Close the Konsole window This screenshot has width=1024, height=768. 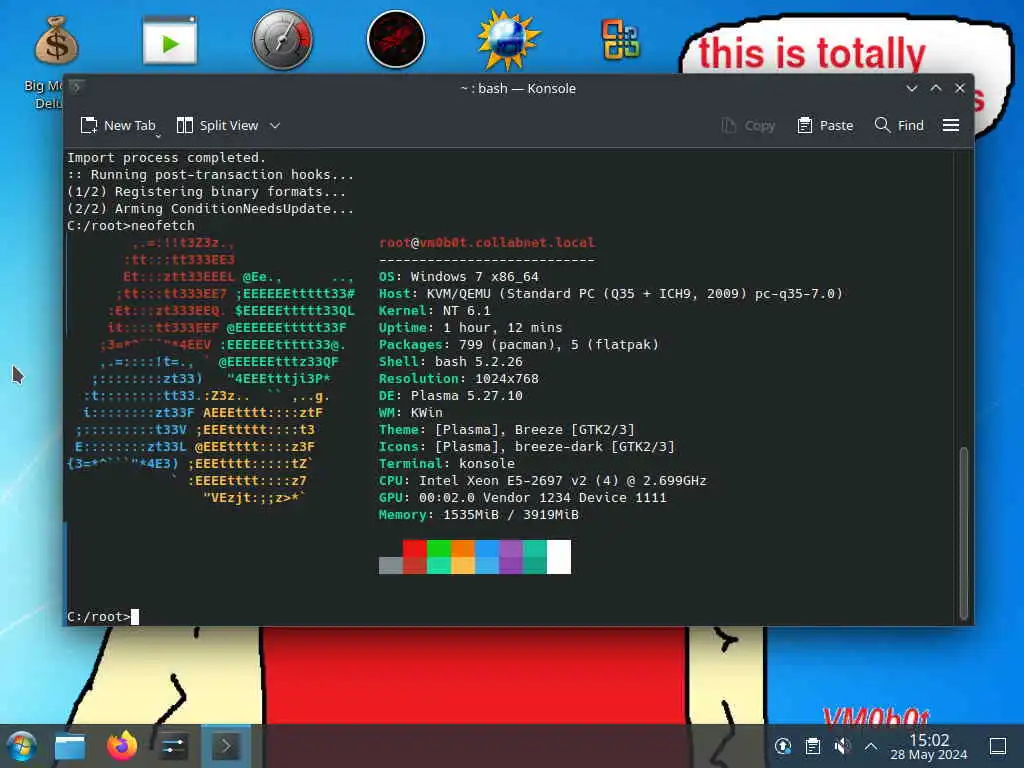[x=959, y=88]
